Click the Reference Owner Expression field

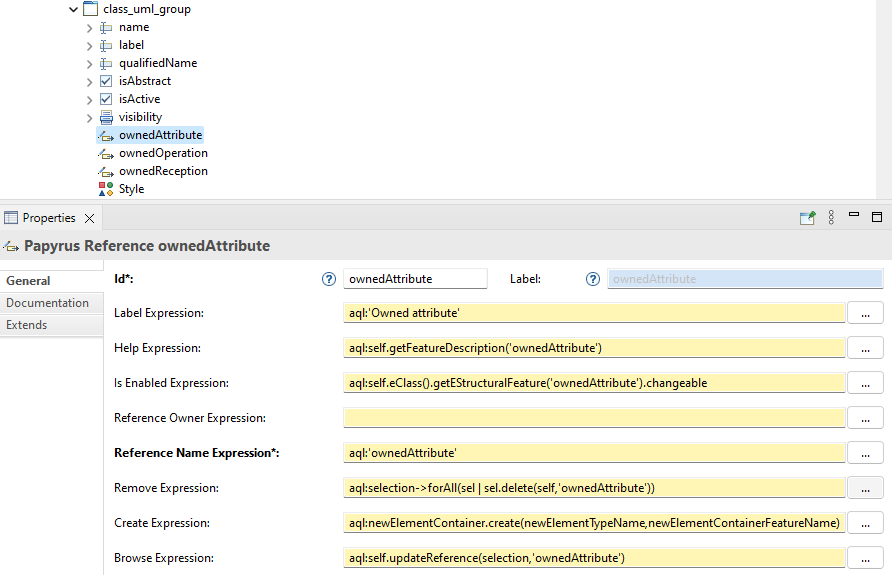click(x=594, y=418)
